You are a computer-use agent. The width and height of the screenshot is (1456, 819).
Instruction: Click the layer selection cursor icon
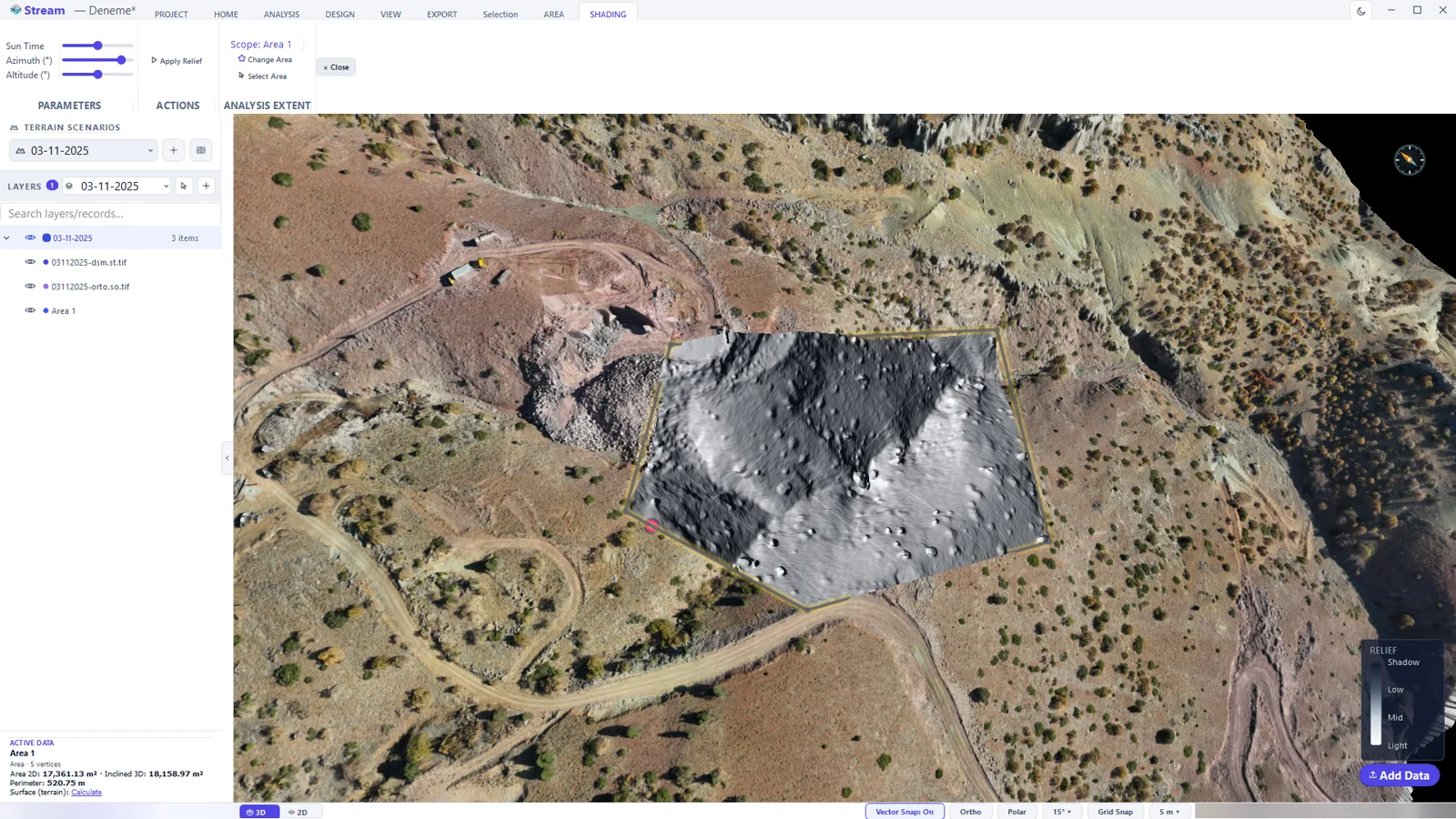click(x=184, y=186)
